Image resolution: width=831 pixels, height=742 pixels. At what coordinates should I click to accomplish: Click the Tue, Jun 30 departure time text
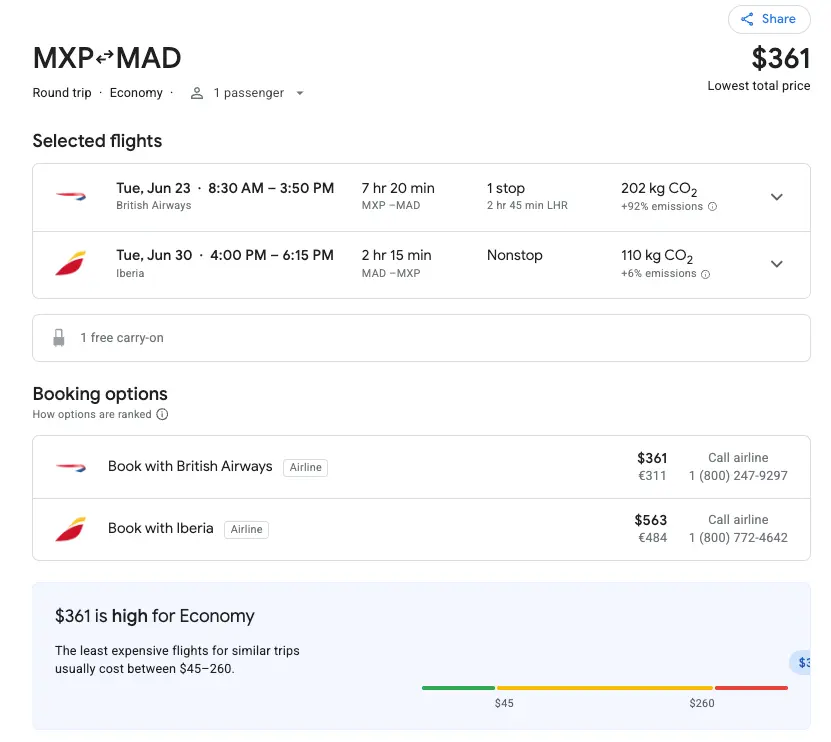coord(225,255)
